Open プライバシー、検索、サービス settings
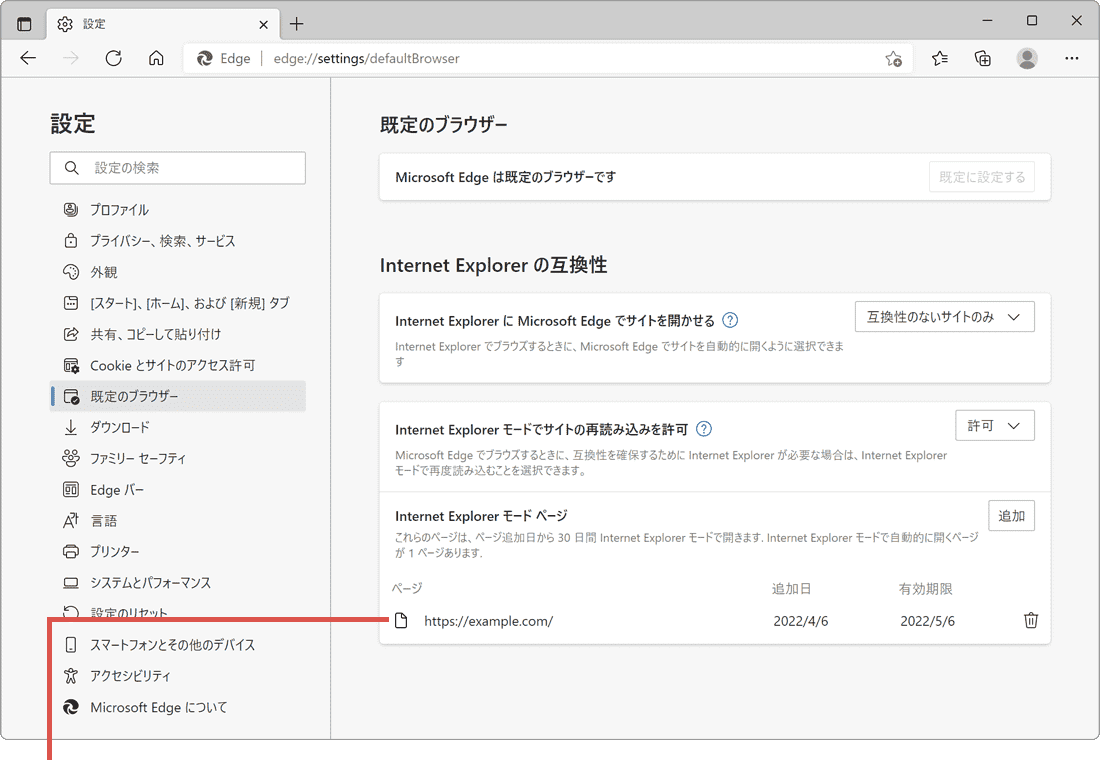 pyautogui.click(x=178, y=241)
